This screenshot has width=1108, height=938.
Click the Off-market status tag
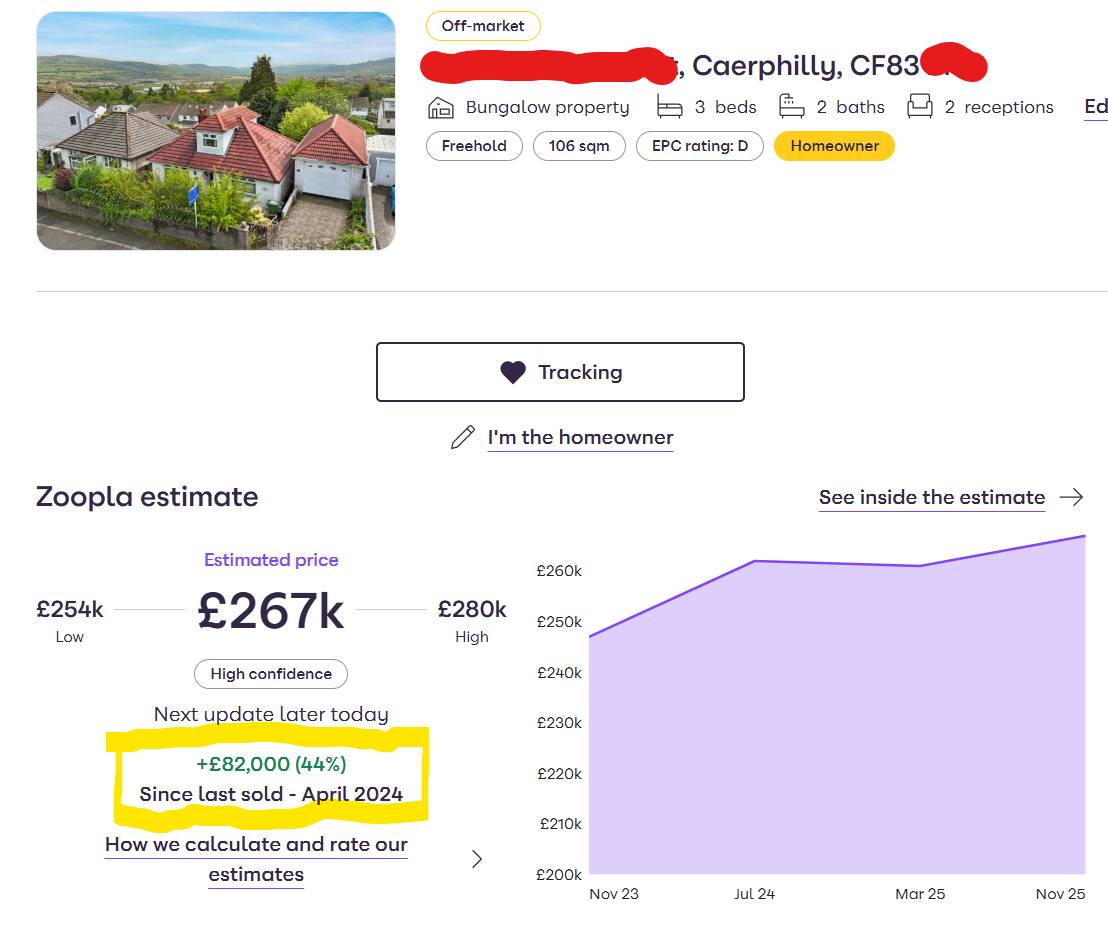click(483, 26)
